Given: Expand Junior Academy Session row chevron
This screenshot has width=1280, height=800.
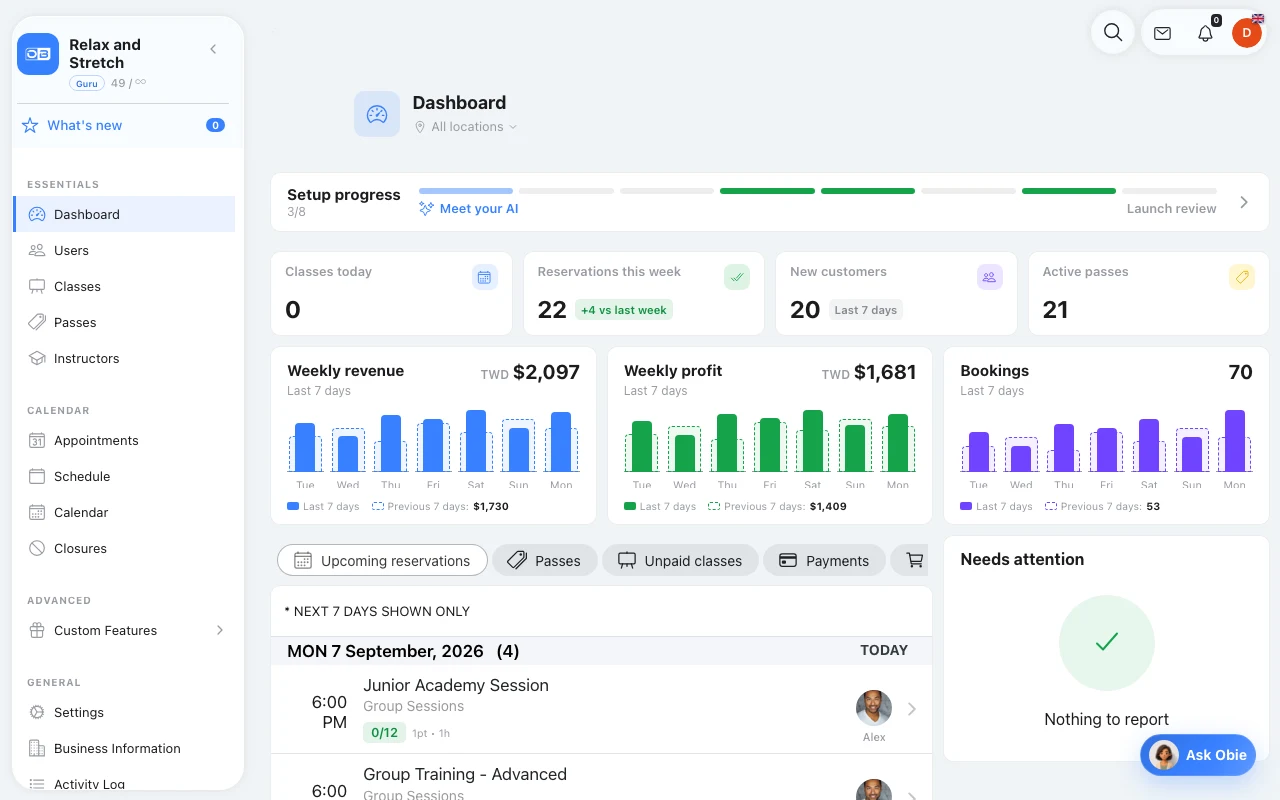Looking at the screenshot, I should click(912, 709).
